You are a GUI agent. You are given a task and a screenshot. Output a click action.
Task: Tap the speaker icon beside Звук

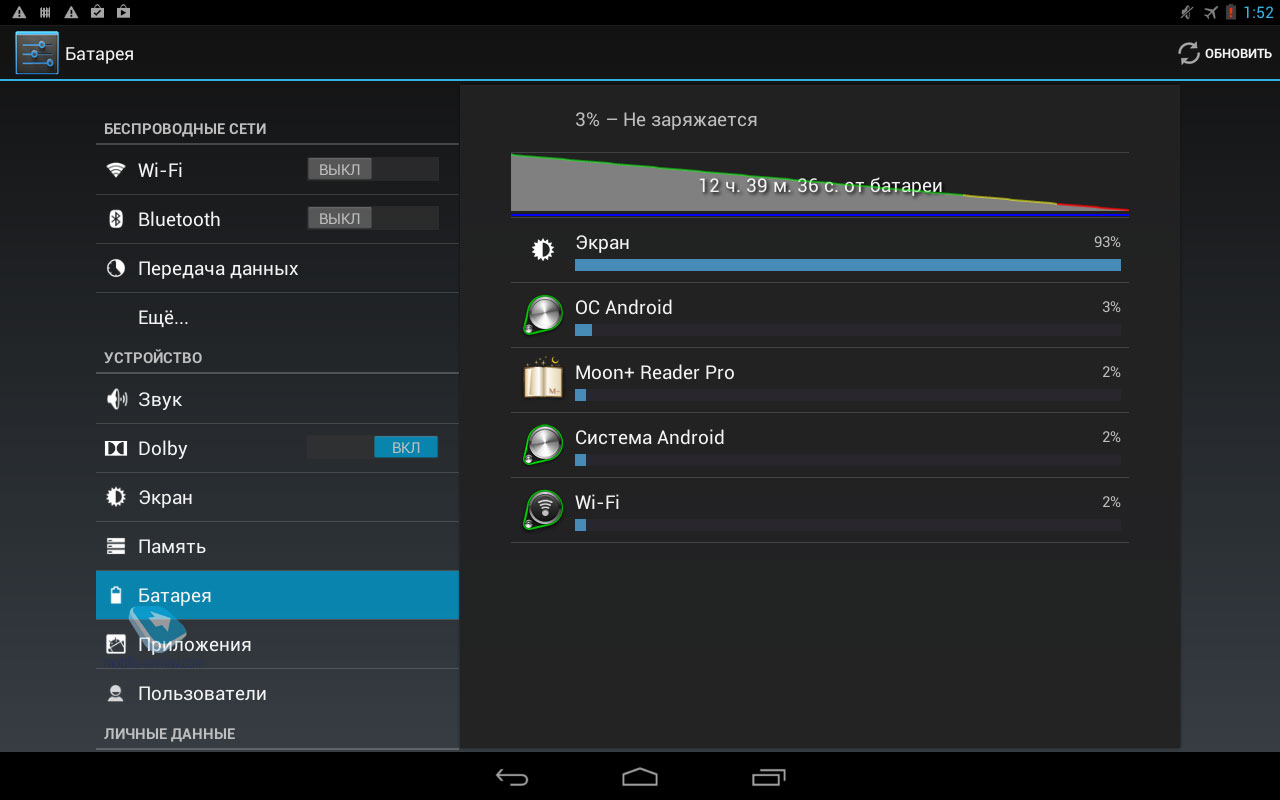(116, 399)
